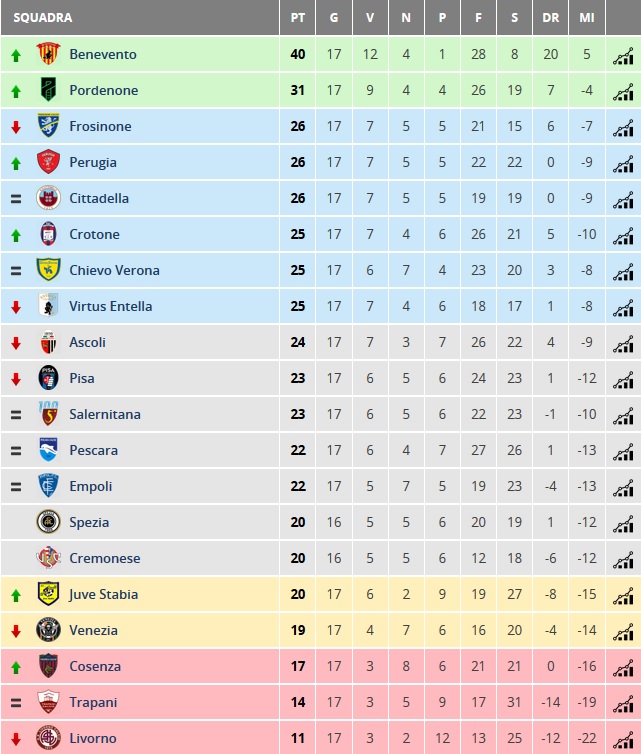Open the trend chart icon for Pordenone
641x754 pixels.
coord(623,91)
